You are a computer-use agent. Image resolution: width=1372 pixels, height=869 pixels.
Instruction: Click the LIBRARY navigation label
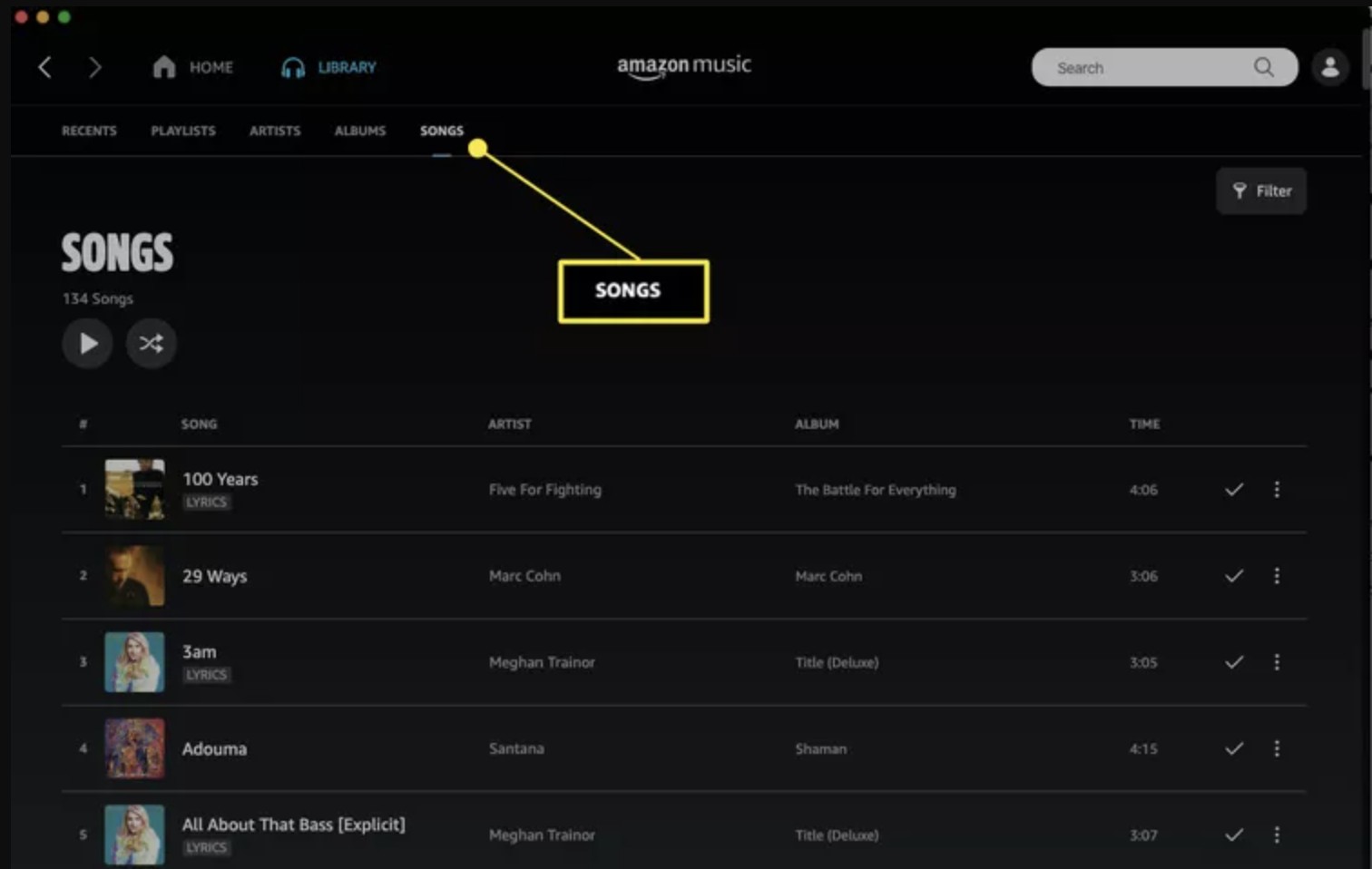point(347,67)
